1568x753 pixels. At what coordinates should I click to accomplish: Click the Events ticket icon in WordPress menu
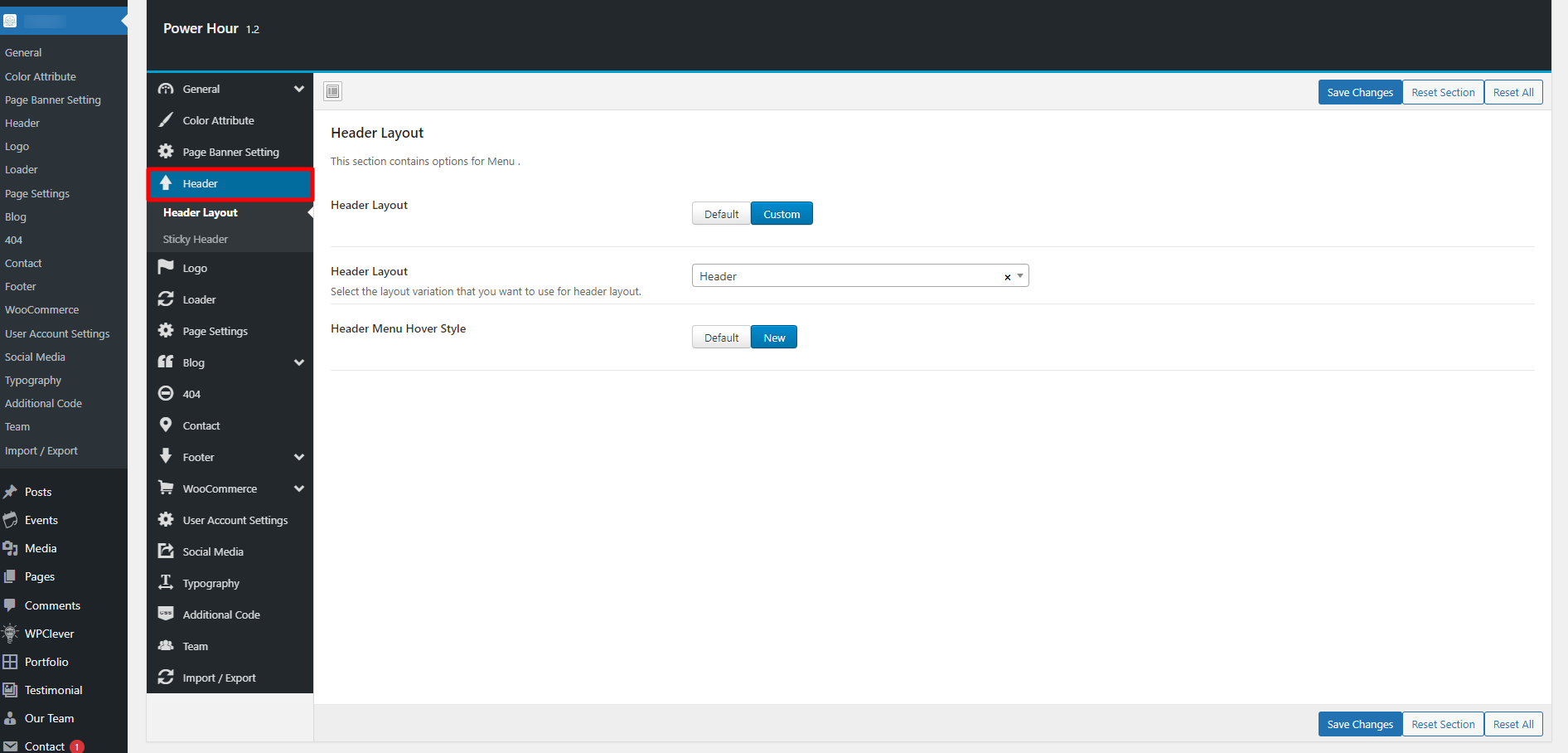click(10, 520)
